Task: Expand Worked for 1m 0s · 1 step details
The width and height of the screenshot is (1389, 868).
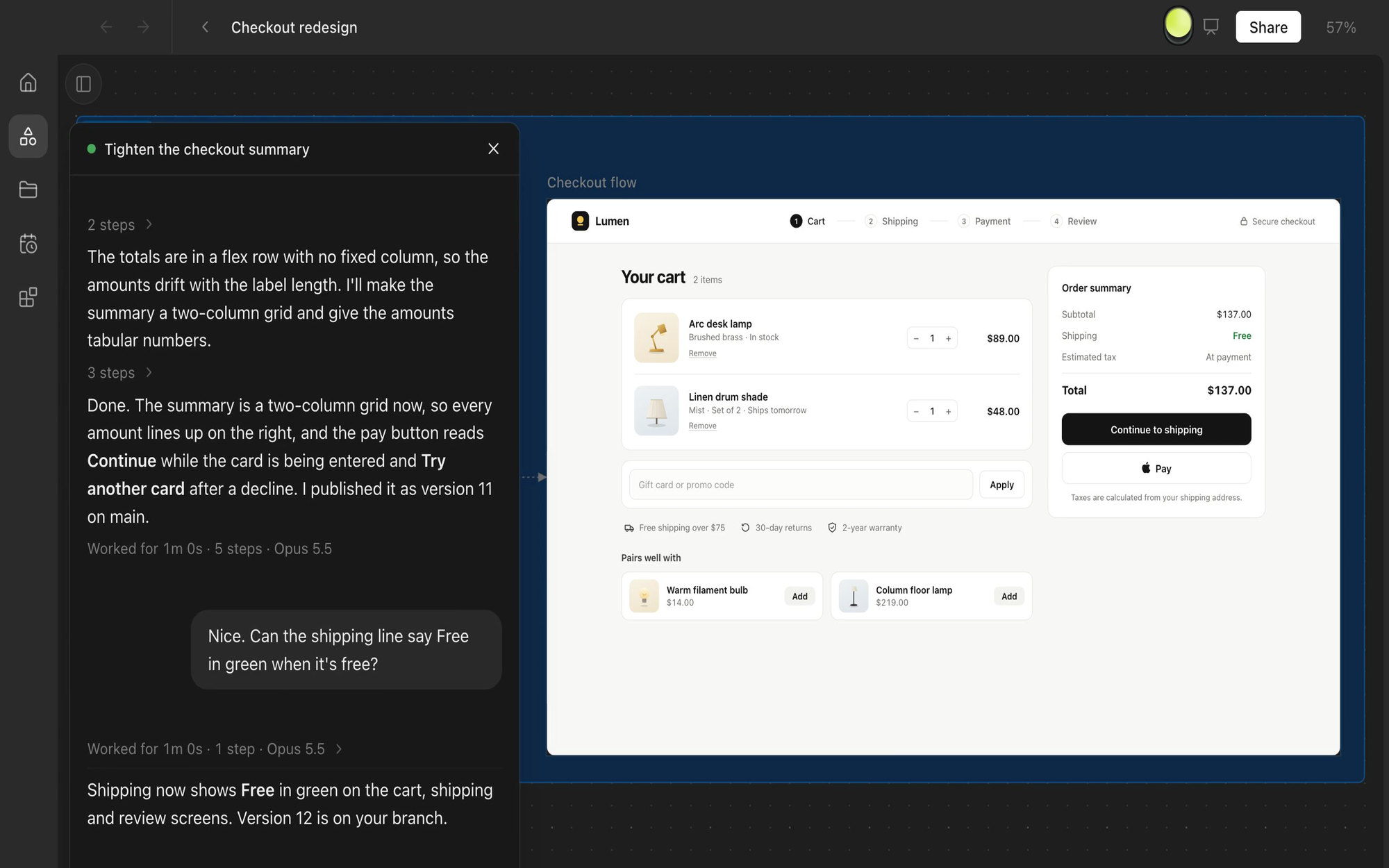Action: coord(215,749)
